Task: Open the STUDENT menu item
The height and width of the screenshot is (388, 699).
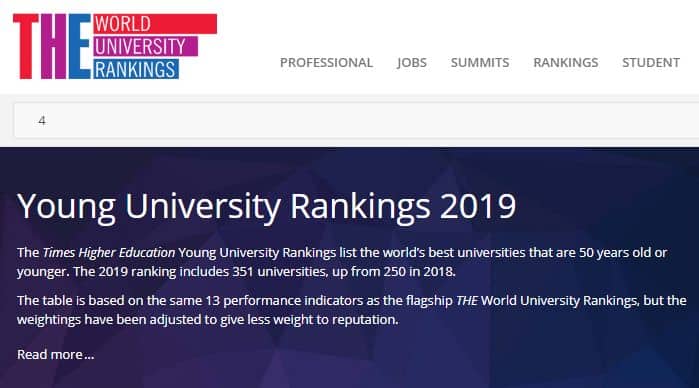Action: (651, 62)
